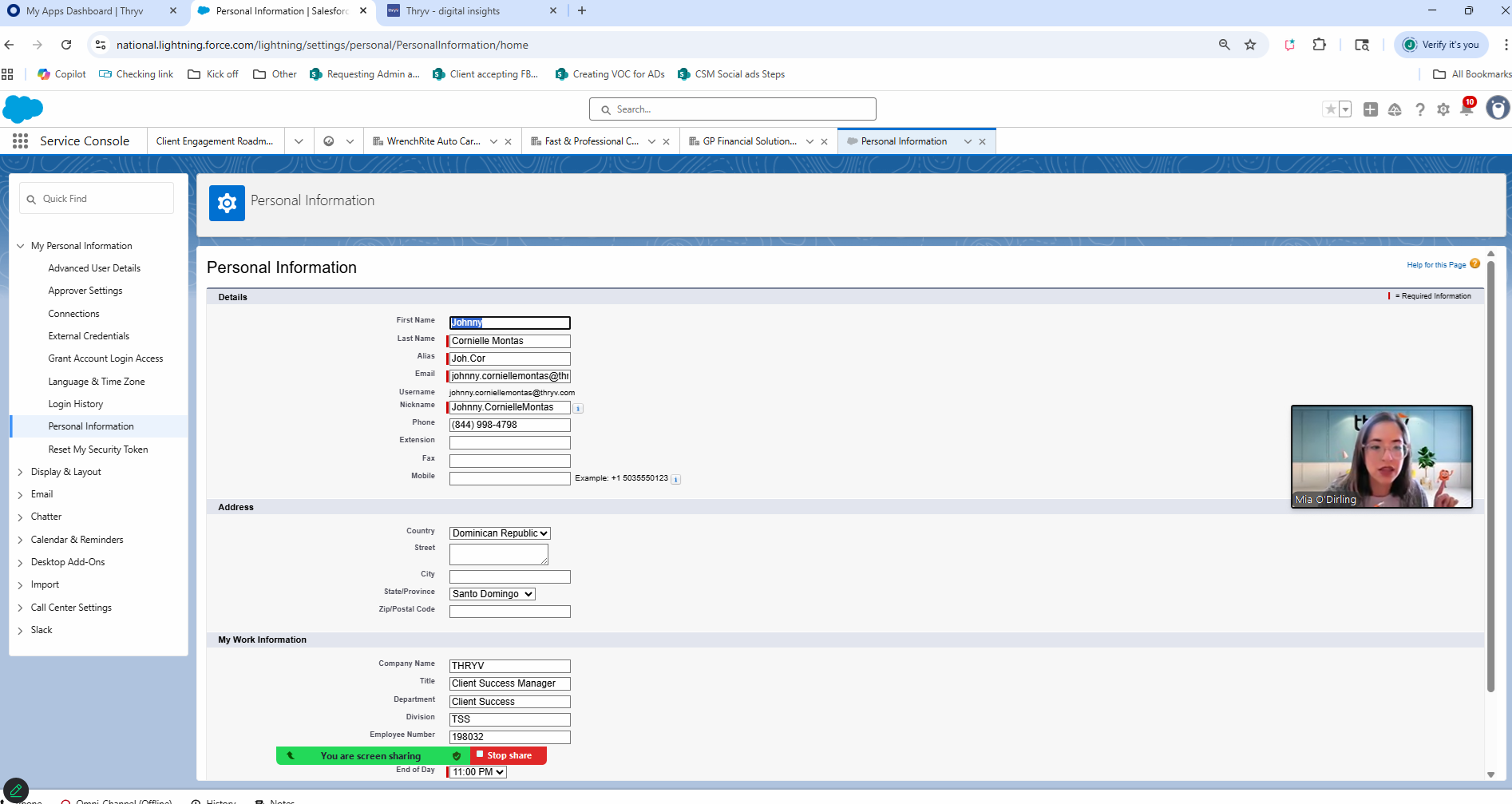The image size is (1512, 804).
Task: Close the WrenchRite Auto Car workspace tab
Action: coord(509,141)
